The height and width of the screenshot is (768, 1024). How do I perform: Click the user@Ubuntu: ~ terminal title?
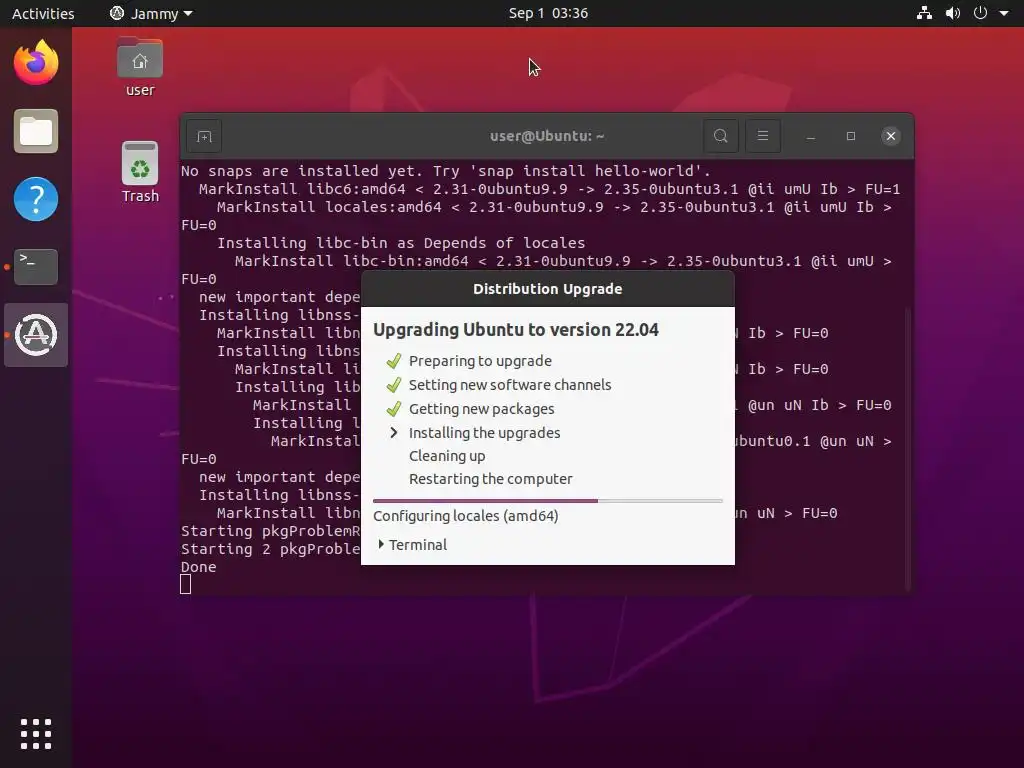[547, 136]
